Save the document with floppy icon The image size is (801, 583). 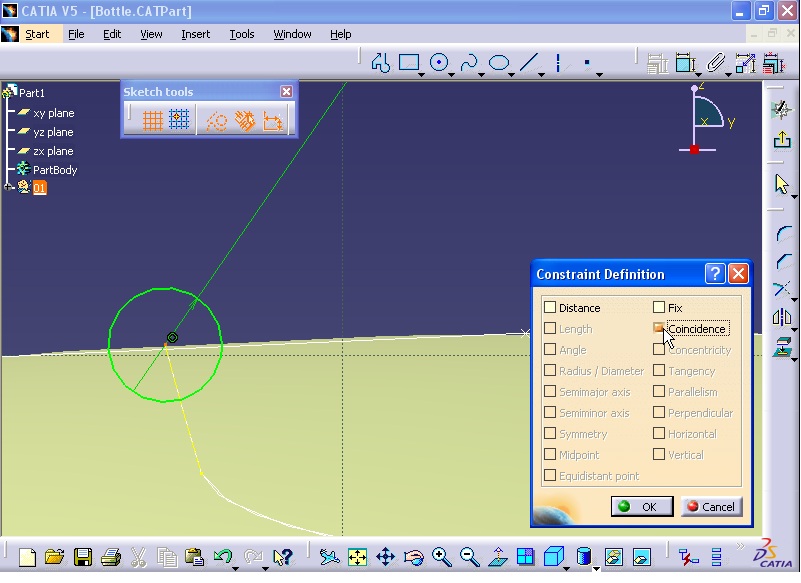tap(83, 557)
